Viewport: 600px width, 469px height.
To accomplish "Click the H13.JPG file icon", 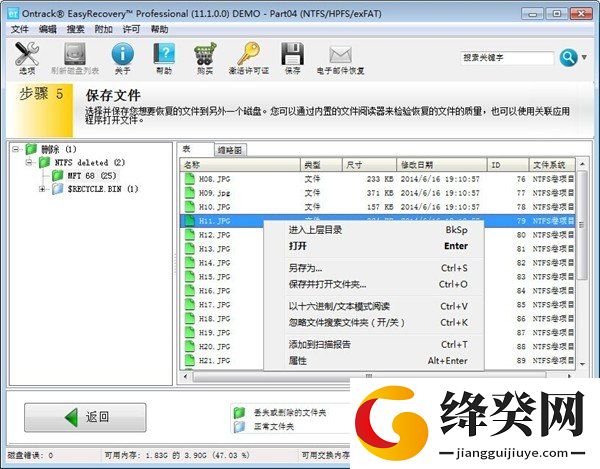I will coord(189,249).
